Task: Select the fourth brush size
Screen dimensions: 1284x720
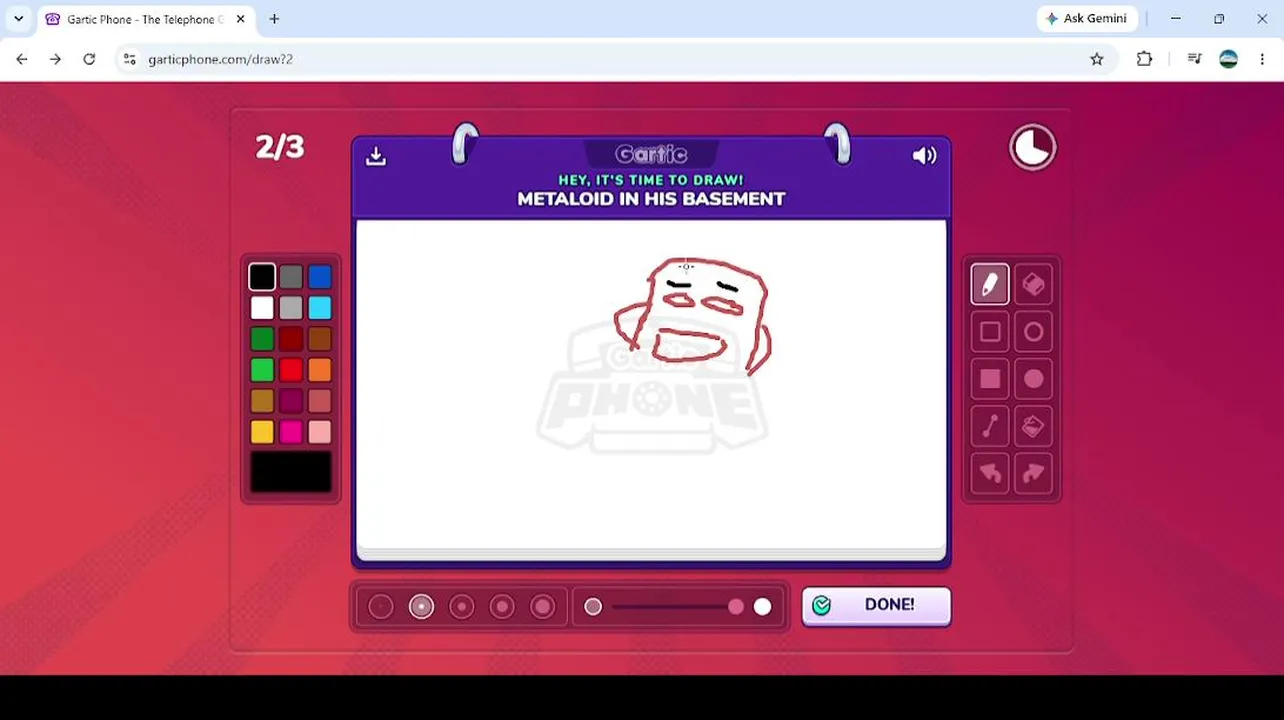Action: (502, 607)
